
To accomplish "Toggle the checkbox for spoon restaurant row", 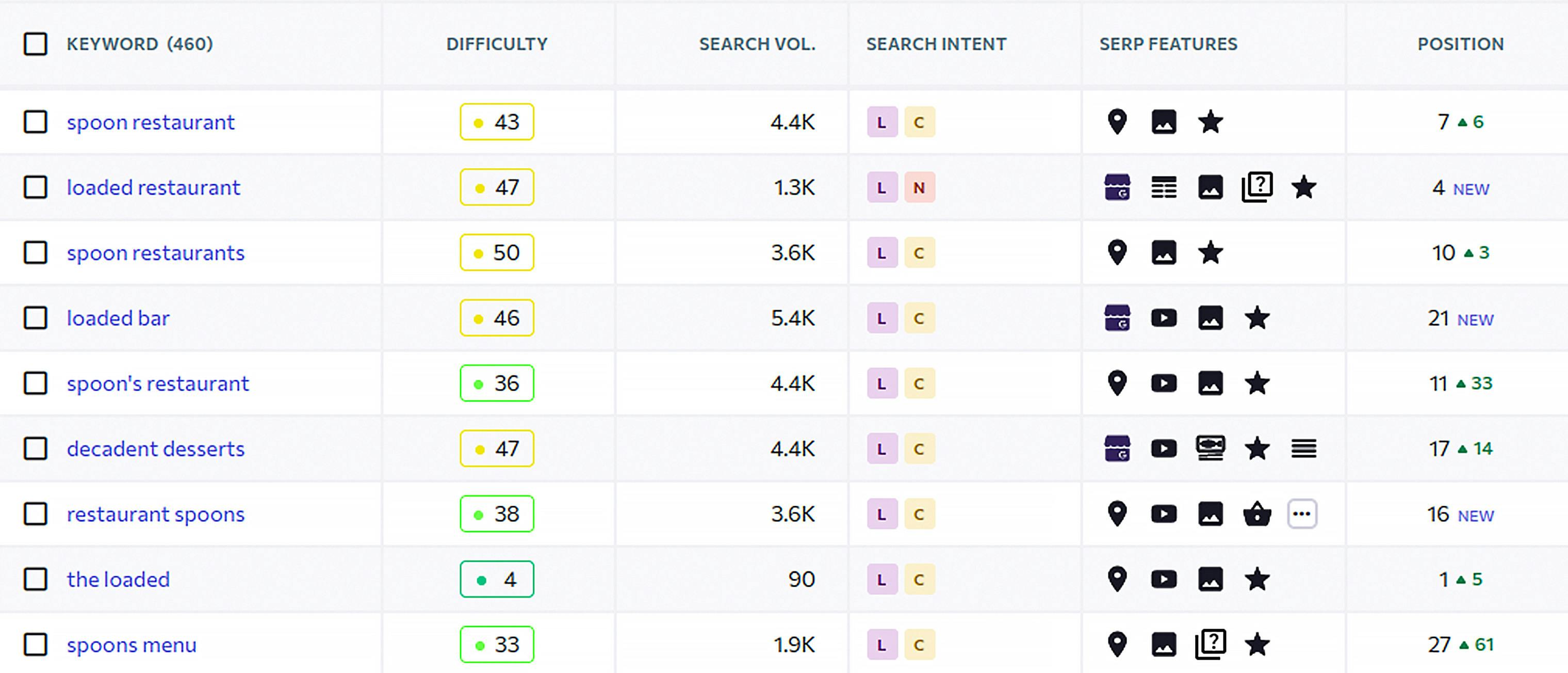I will (35, 122).
